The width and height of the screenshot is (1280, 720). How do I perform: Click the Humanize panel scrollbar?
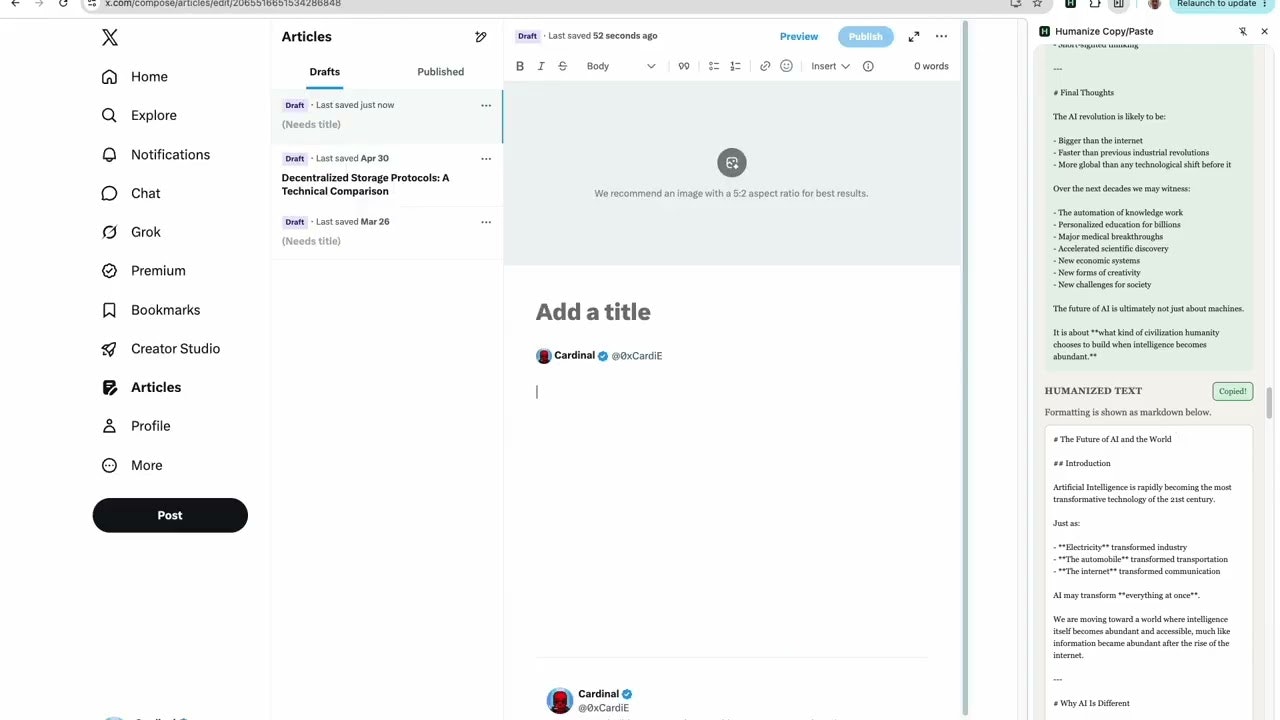(1270, 403)
